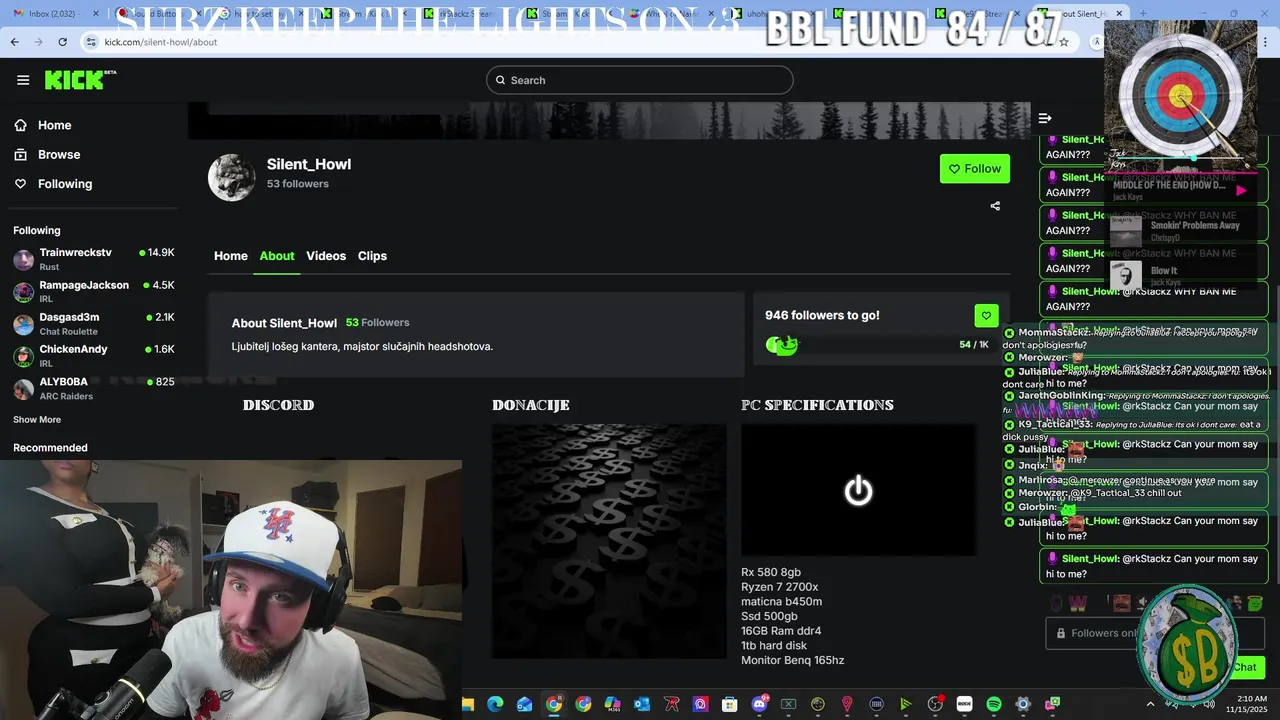Click the green KICK logo
The height and width of the screenshot is (720, 1280).
point(80,80)
